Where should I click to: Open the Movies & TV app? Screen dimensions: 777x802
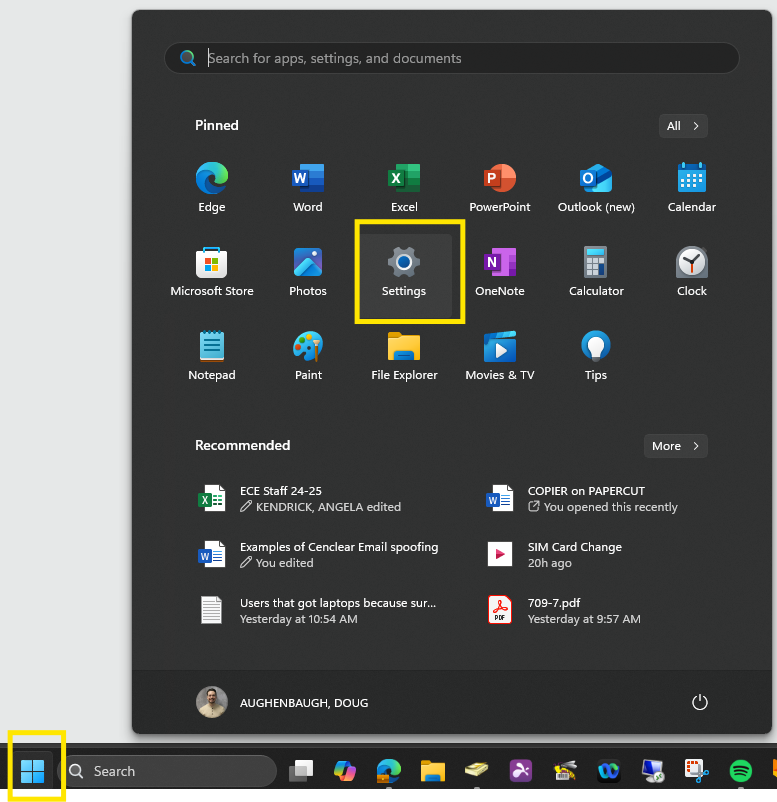click(500, 355)
